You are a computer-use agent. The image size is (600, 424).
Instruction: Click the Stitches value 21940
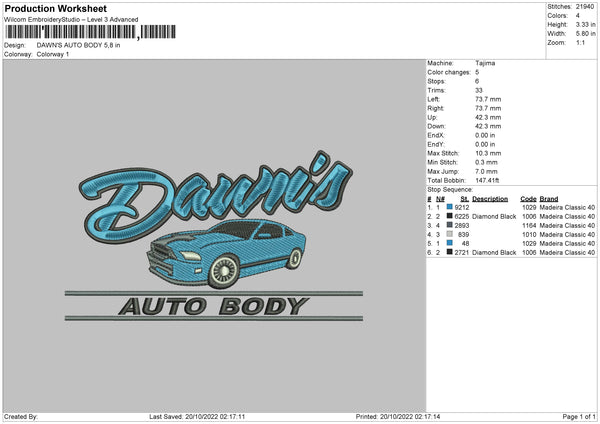click(585, 6)
